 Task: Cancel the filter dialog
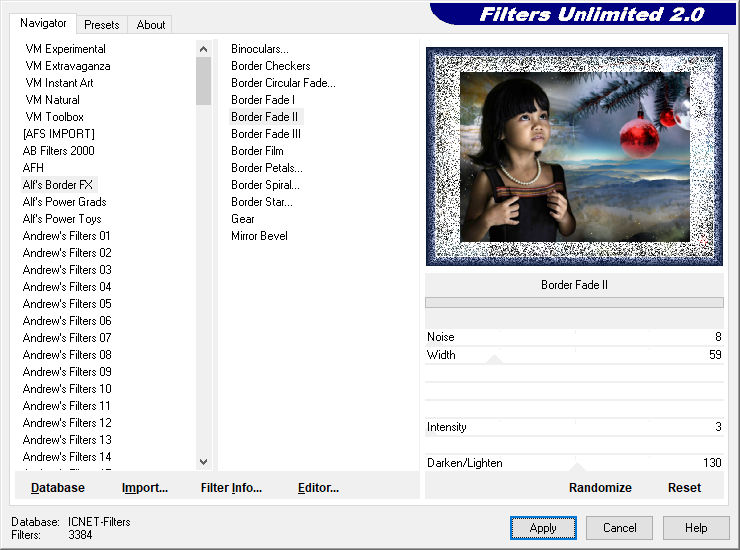(x=620, y=528)
